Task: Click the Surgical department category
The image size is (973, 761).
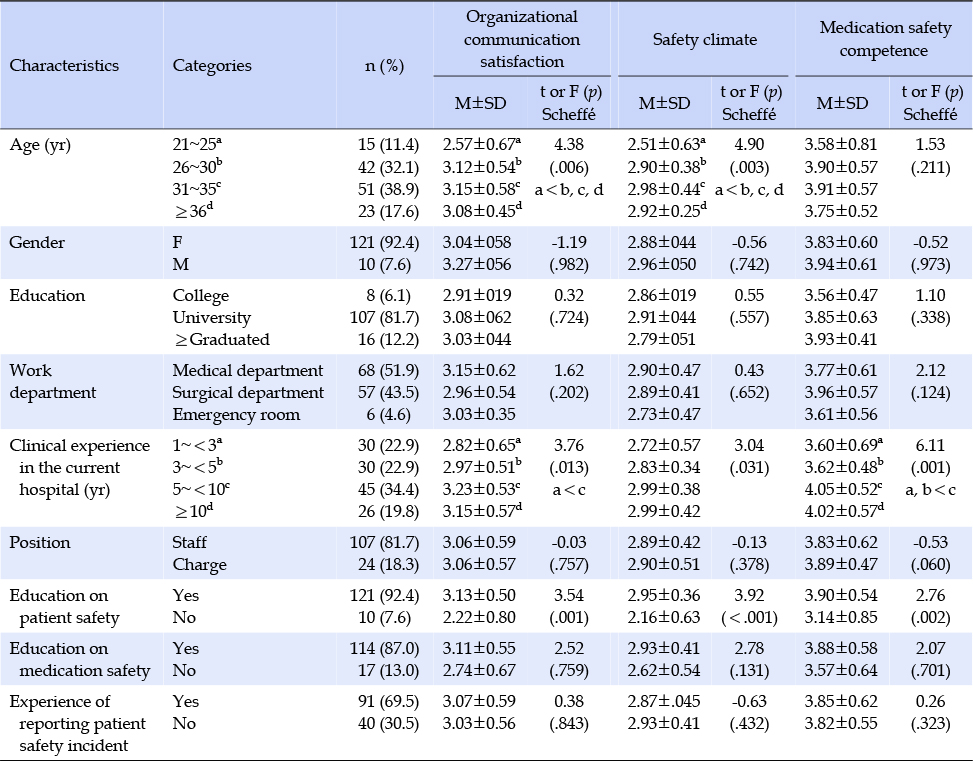Action: coord(248,393)
